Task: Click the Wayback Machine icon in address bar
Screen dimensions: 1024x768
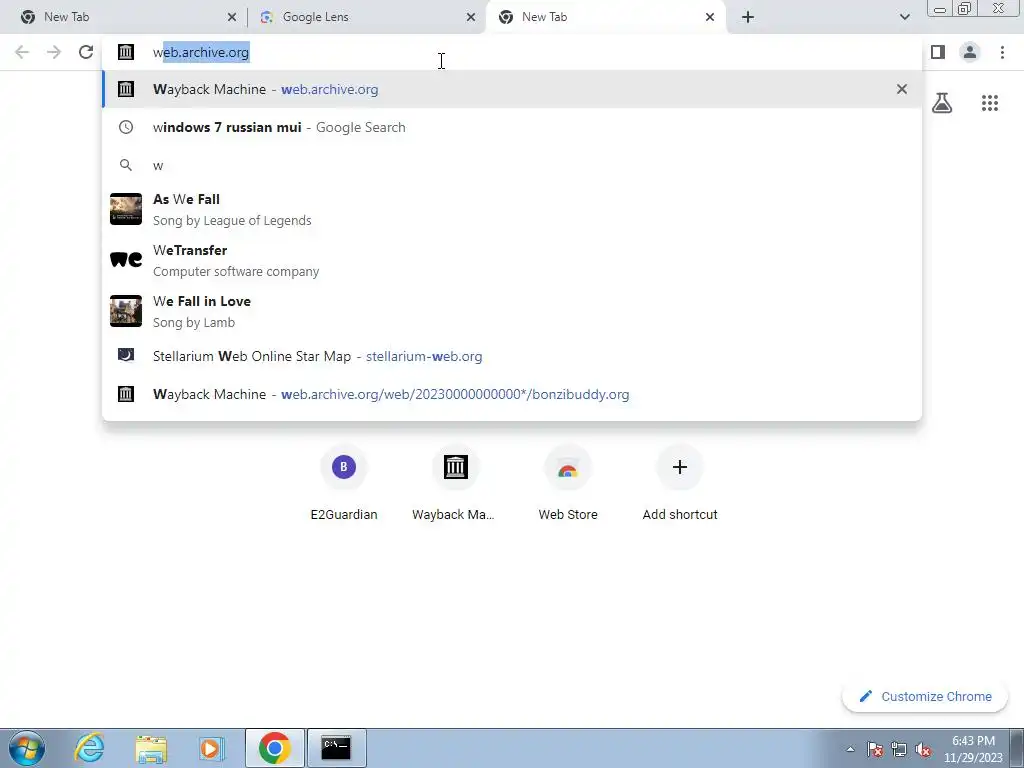Action: (x=126, y=52)
